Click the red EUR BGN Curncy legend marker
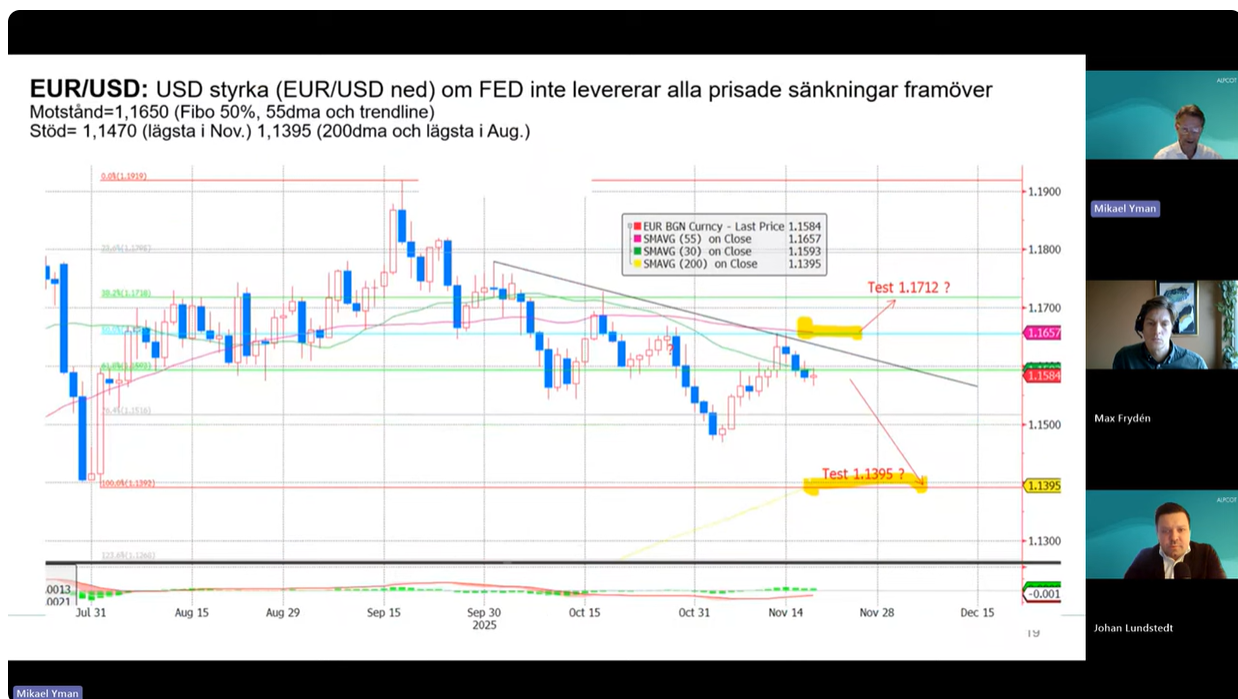This screenshot has width=1238, height=699. pos(637,227)
